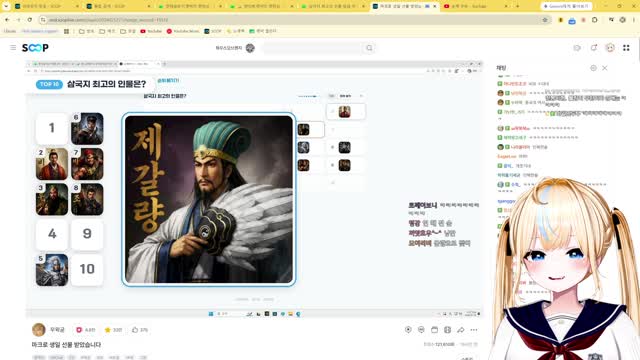
Task: Click the share arrow icon below video
Action: tap(460, 330)
